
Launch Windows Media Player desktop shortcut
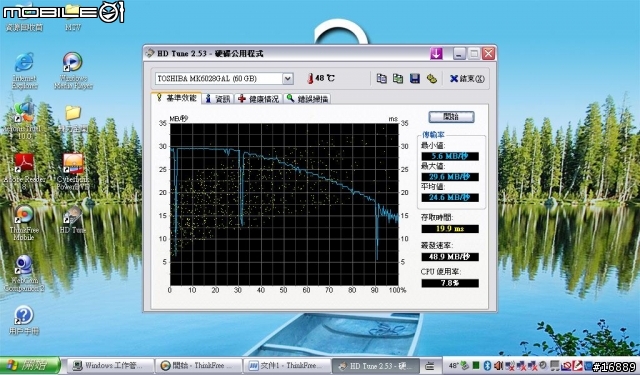tap(73, 71)
